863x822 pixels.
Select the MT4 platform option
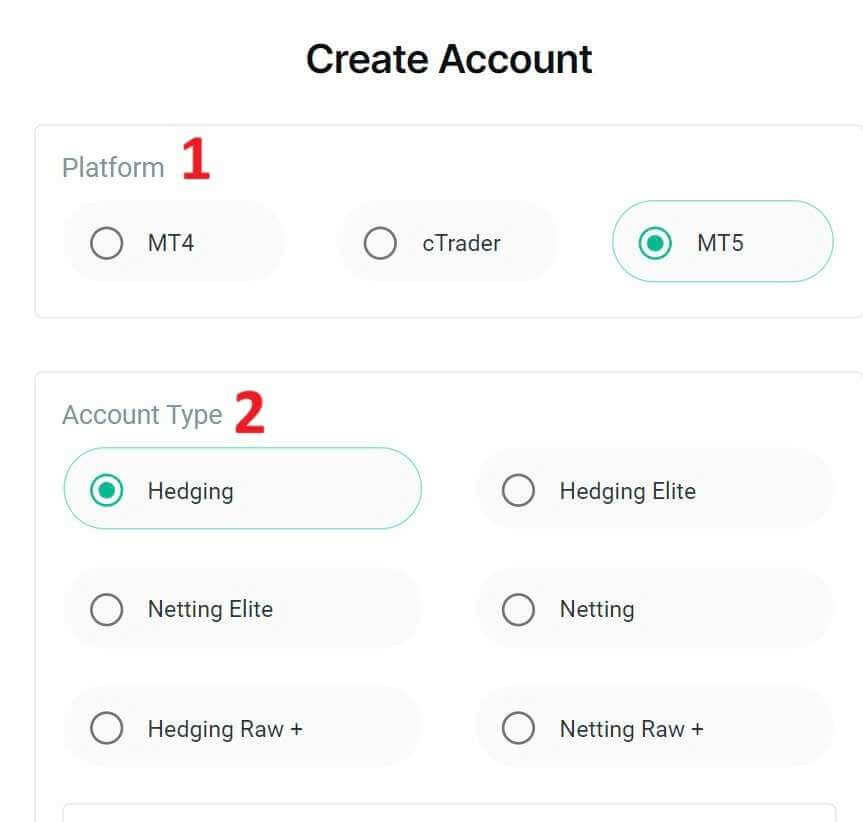point(175,242)
